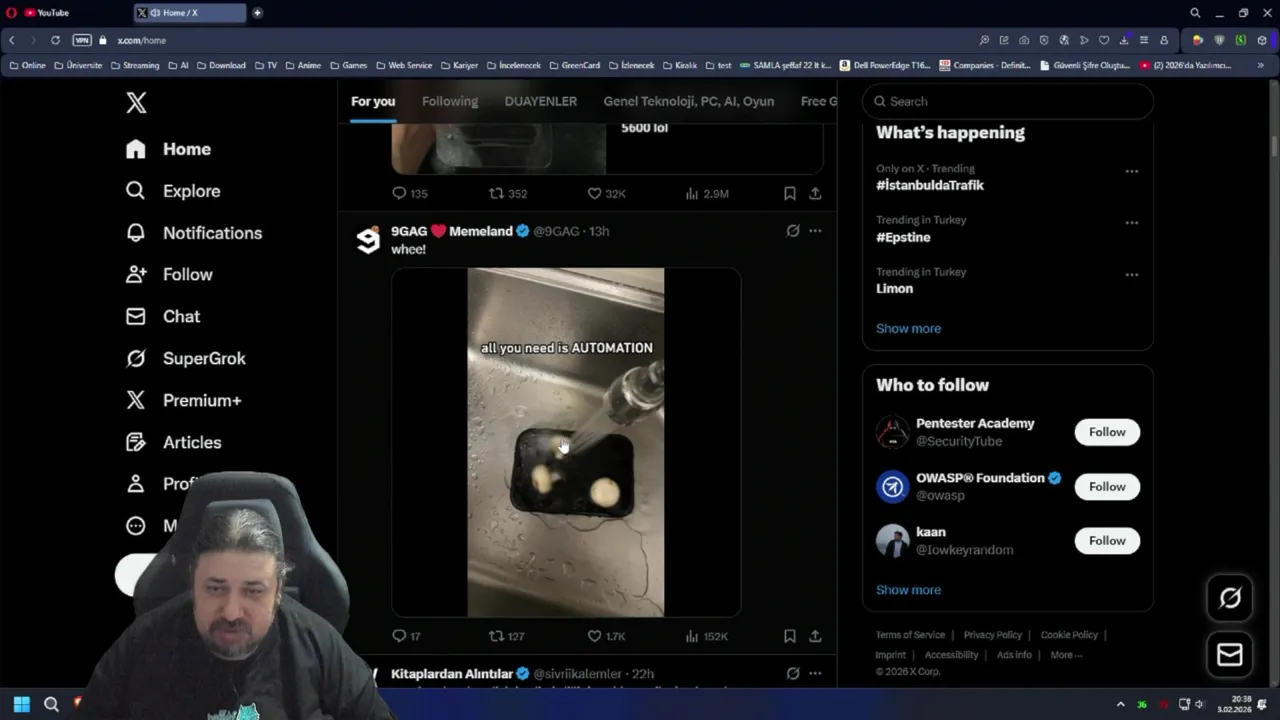Reply to the 9GAG post with 17 replies
Screen dimensions: 1280x720
407,636
